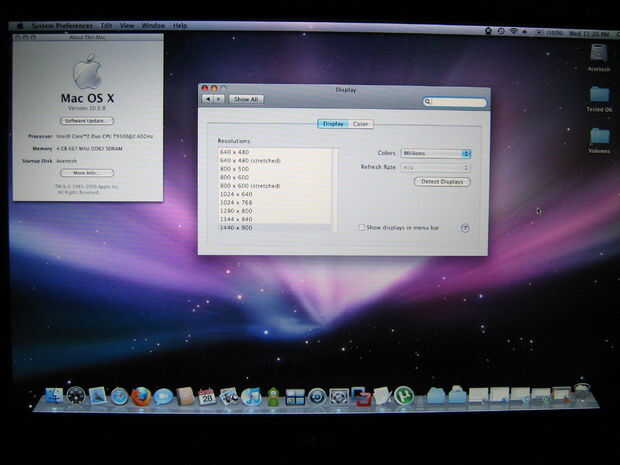
Task: Switch to the Color tab
Action: (x=361, y=124)
